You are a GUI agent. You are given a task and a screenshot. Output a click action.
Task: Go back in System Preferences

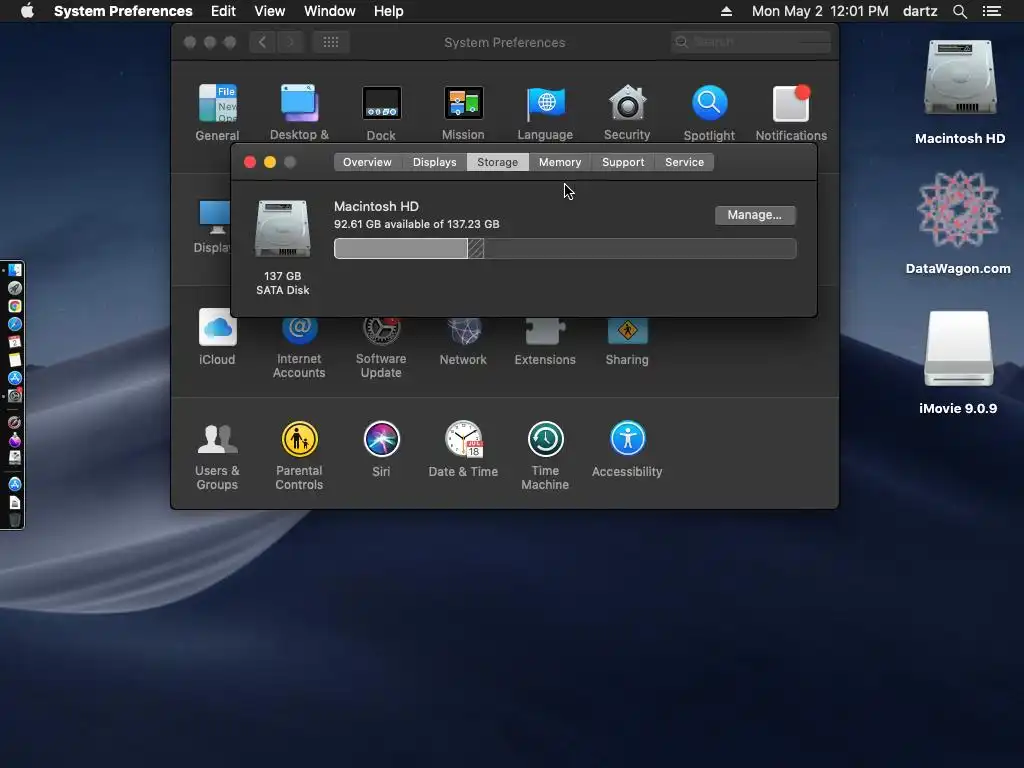(x=263, y=42)
